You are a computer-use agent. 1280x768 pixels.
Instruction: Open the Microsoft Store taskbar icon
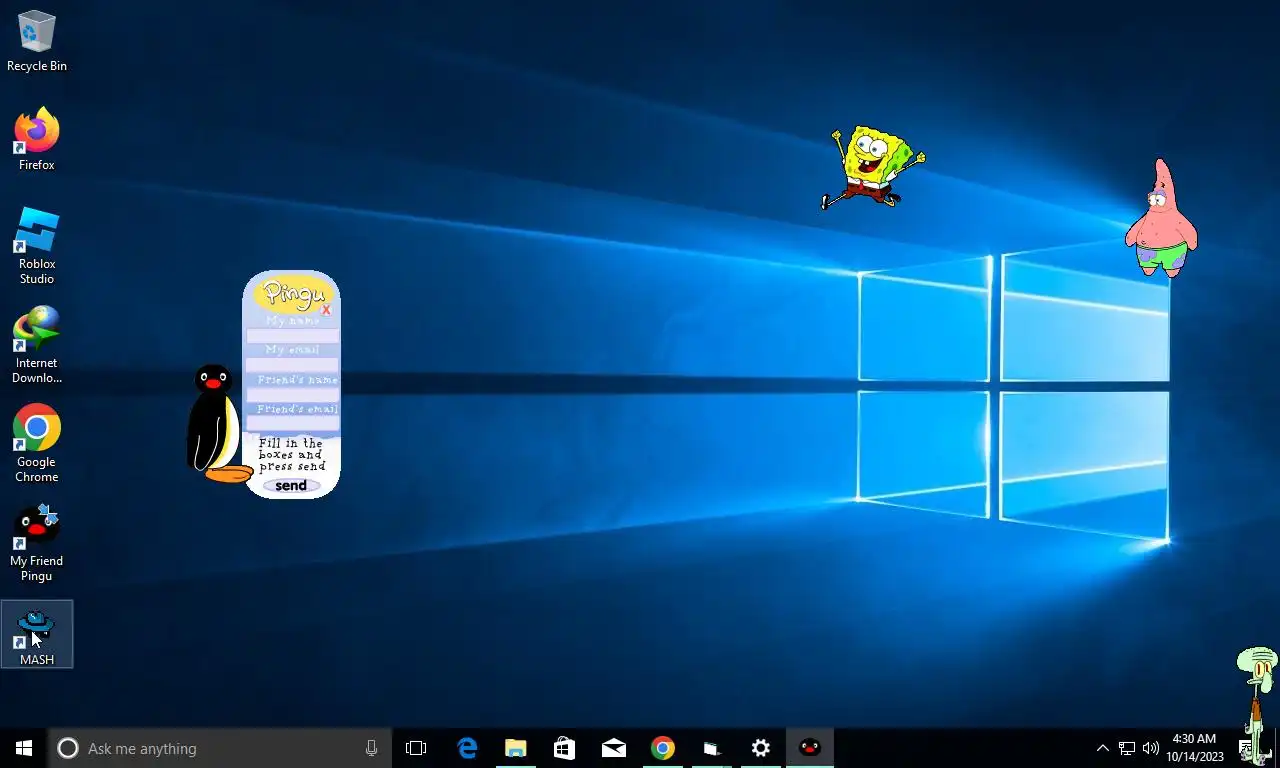pos(564,748)
